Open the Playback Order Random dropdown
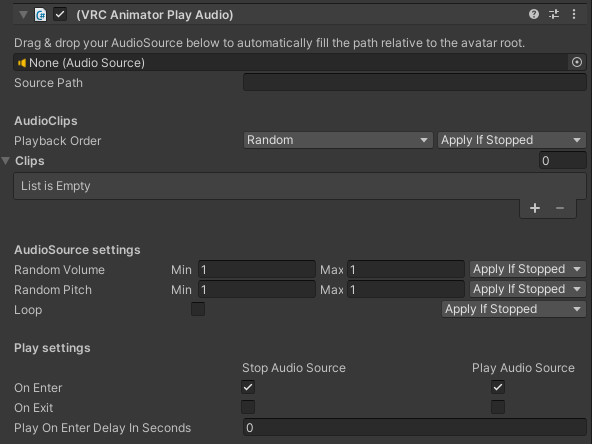Screen dimensions: 592x444 pos(338,140)
